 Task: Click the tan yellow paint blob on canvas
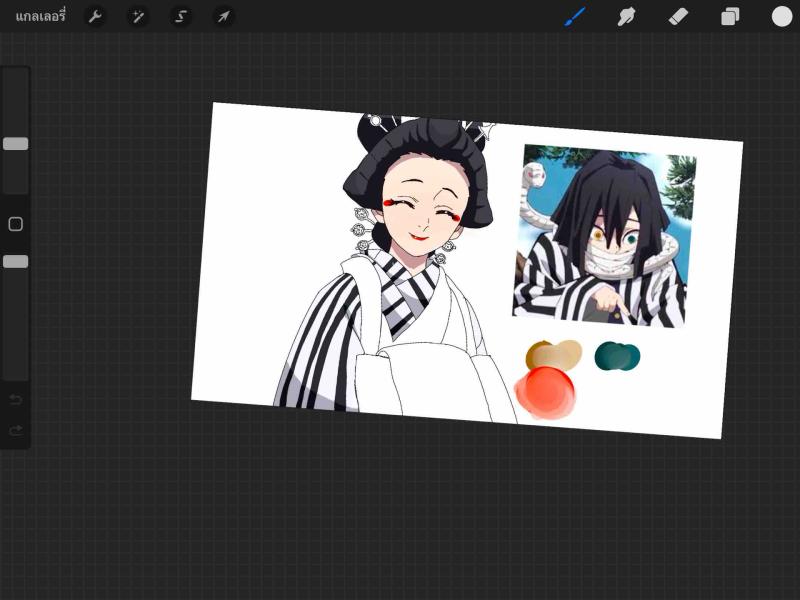tap(554, 354)
